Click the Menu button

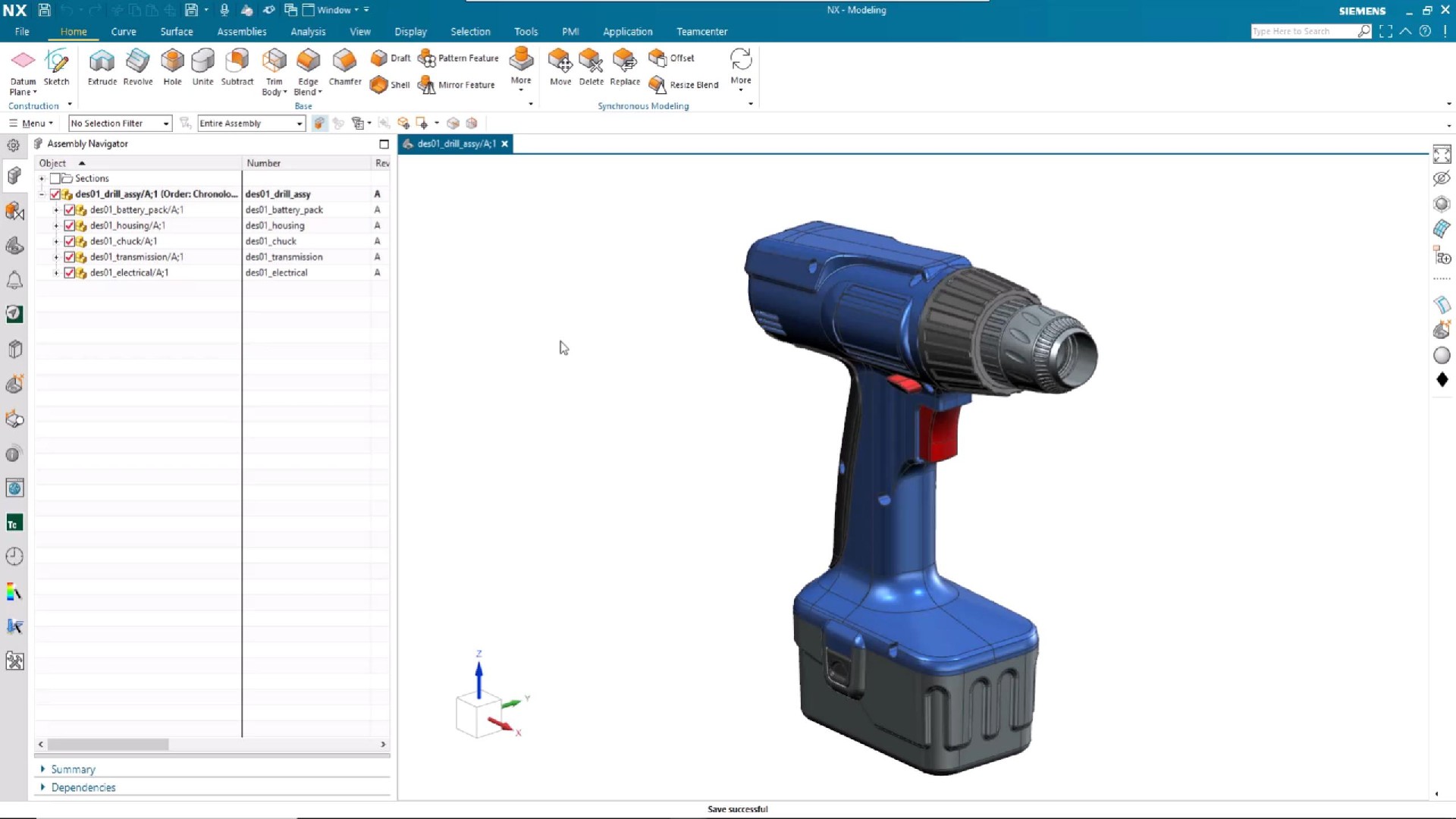pos(30,124)
